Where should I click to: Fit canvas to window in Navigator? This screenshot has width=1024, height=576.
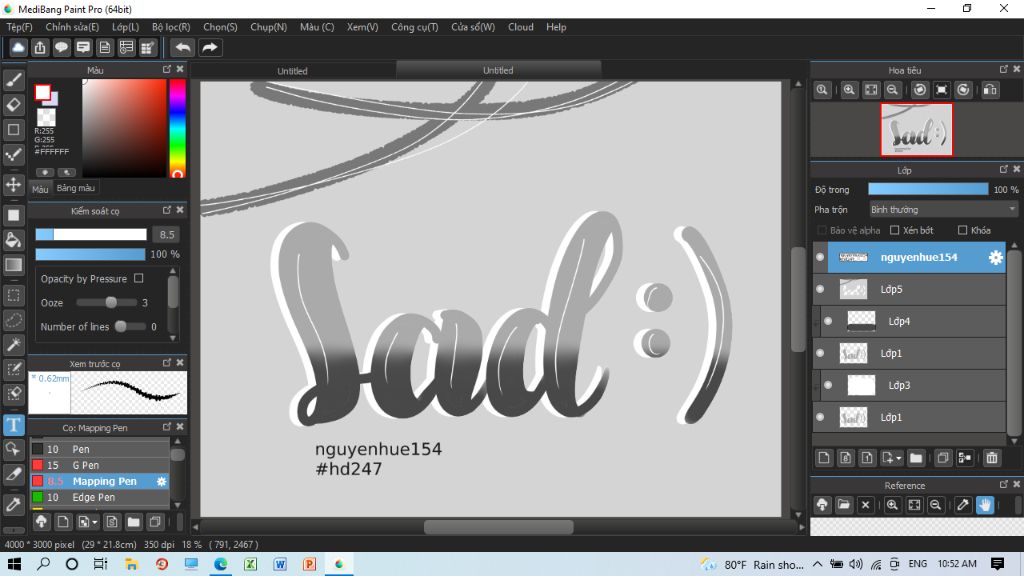[x=871, y=89]
